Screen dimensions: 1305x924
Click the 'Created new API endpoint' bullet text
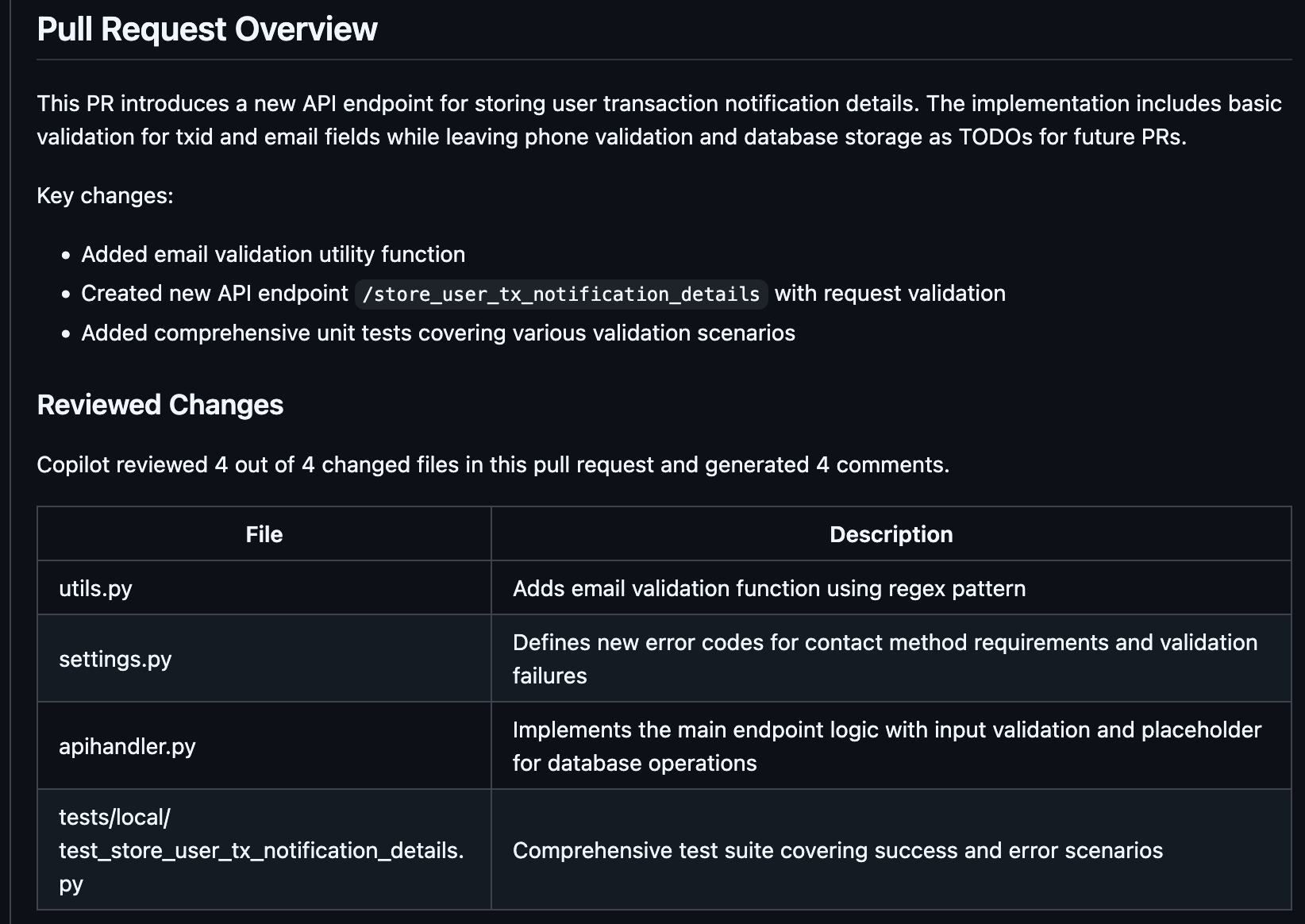point(214,294)
